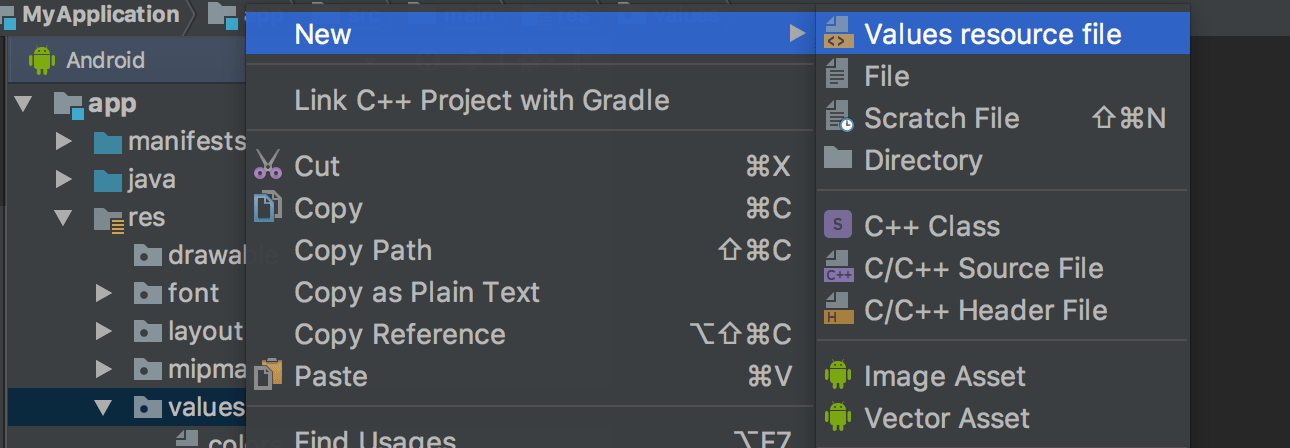The image size is (1290, 448).
Task: Click the Values resource file icon
Action: [x=837, y=35]
